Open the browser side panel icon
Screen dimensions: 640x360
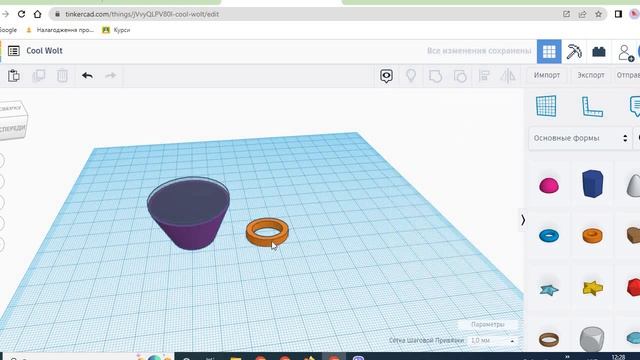point(618,14)
